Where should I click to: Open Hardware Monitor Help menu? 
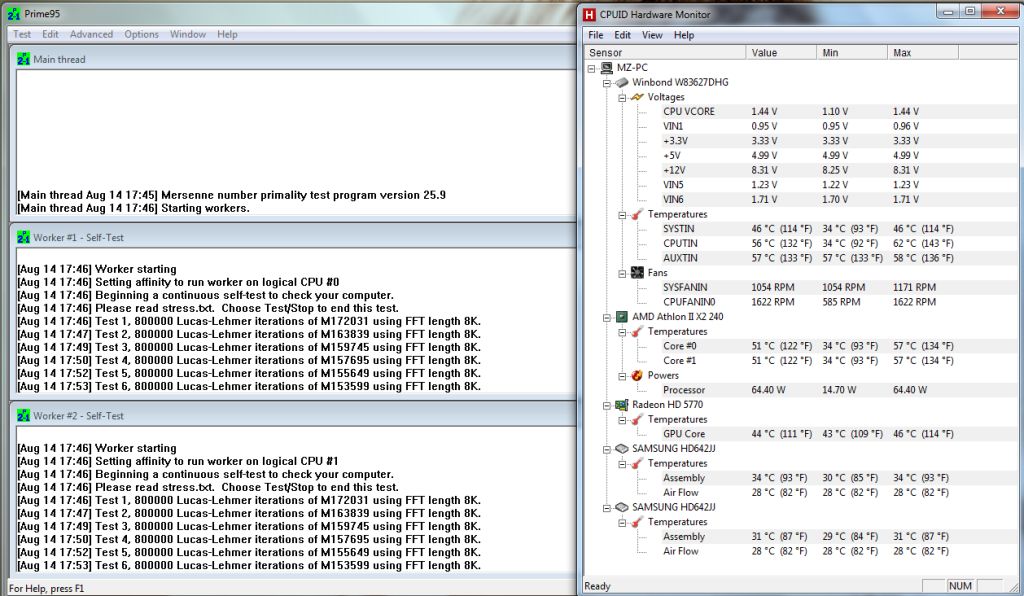tap(684, 35)
